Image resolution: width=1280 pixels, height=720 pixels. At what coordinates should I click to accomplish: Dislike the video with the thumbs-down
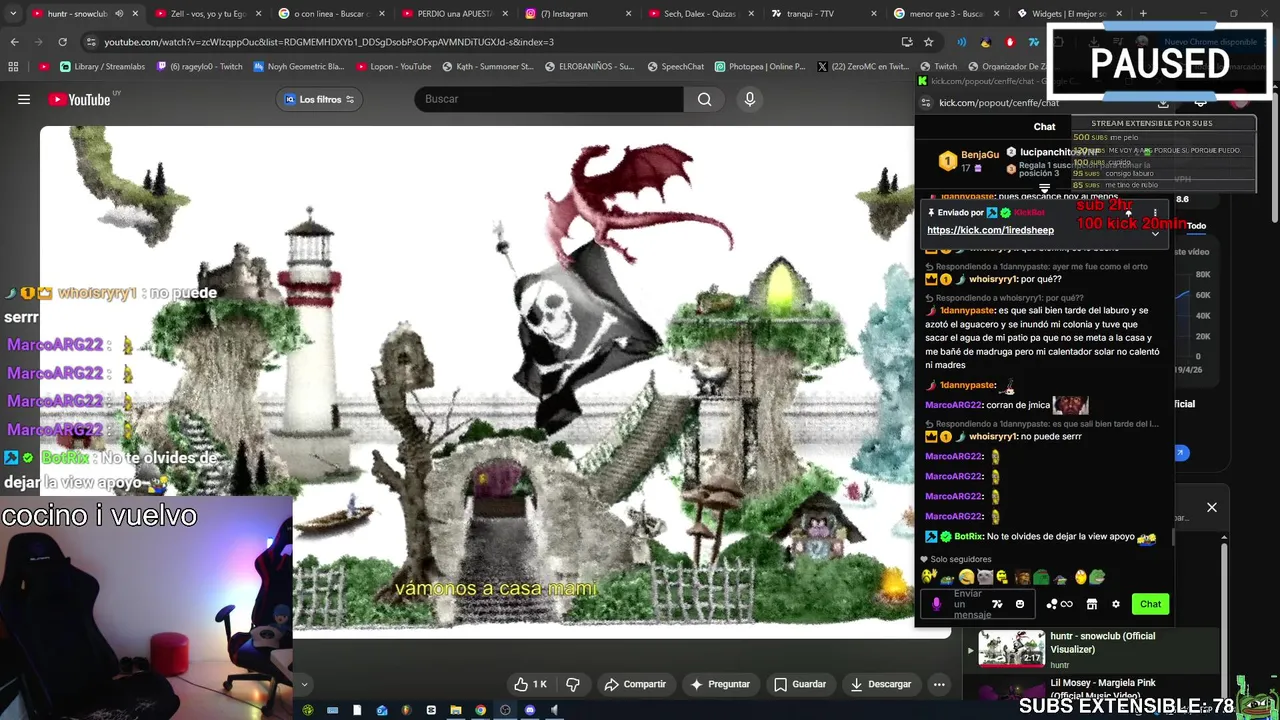click(x=573, y=684)
